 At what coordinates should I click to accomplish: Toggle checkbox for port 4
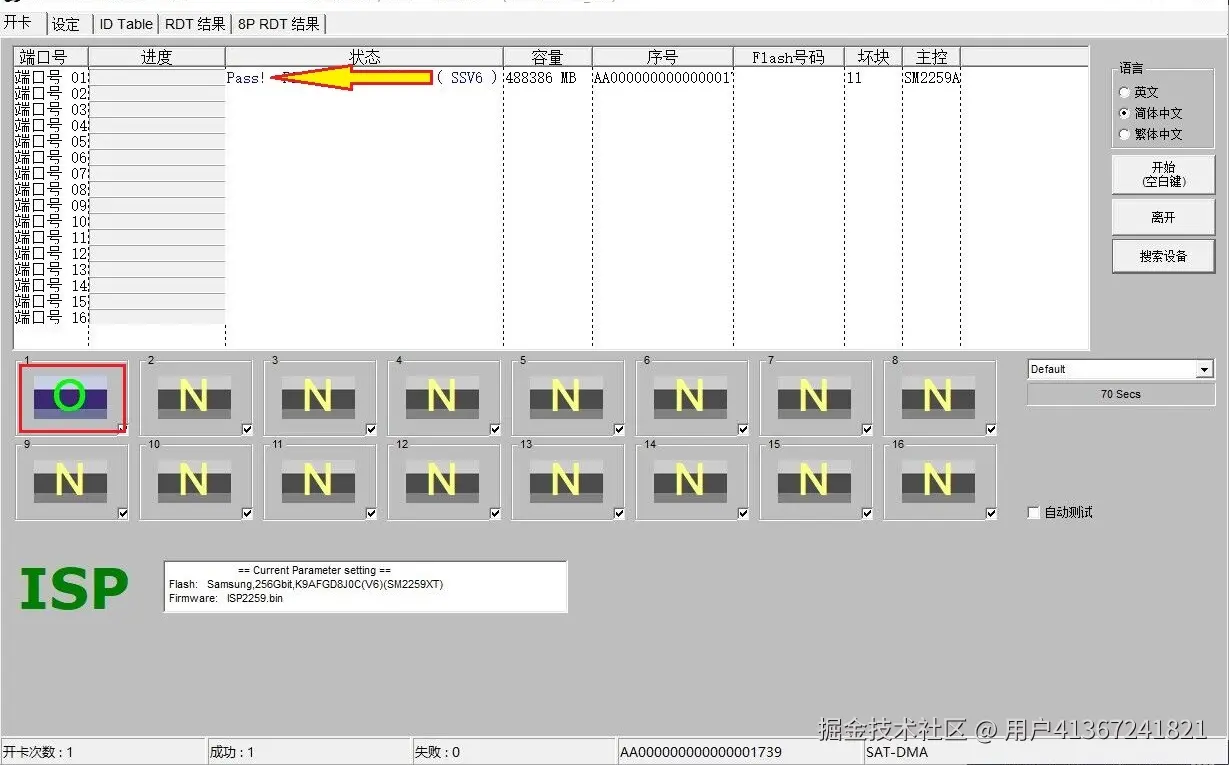point(495,429)
